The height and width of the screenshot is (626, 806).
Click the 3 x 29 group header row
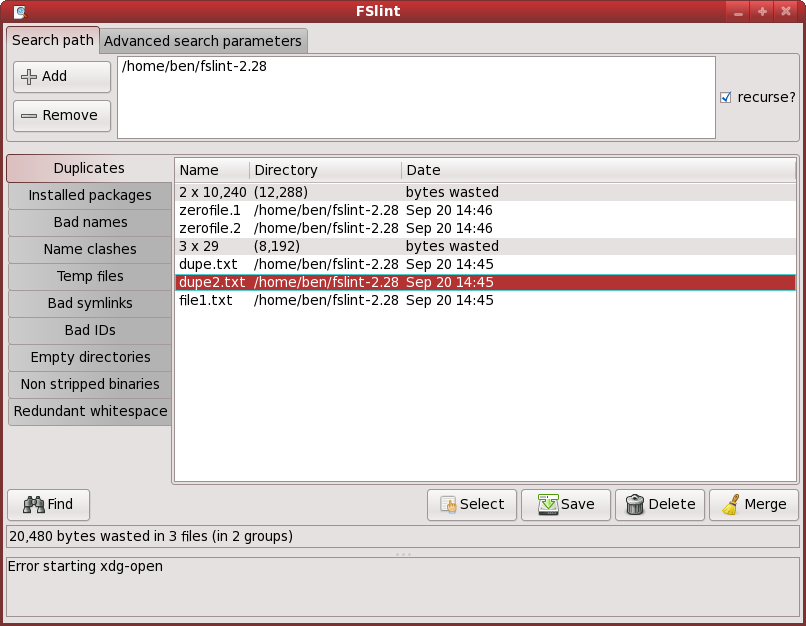click(485, 246)
